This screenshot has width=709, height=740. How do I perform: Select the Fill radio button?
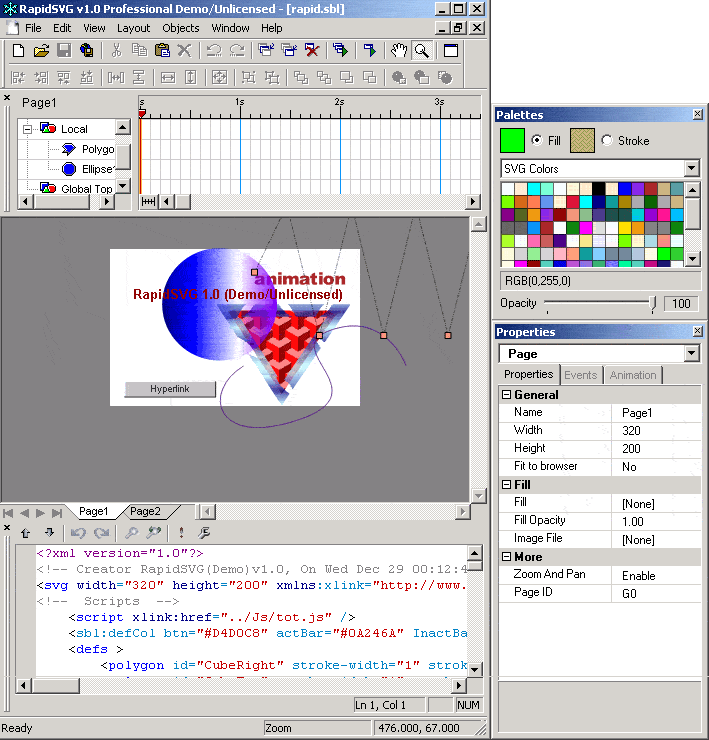537,140
